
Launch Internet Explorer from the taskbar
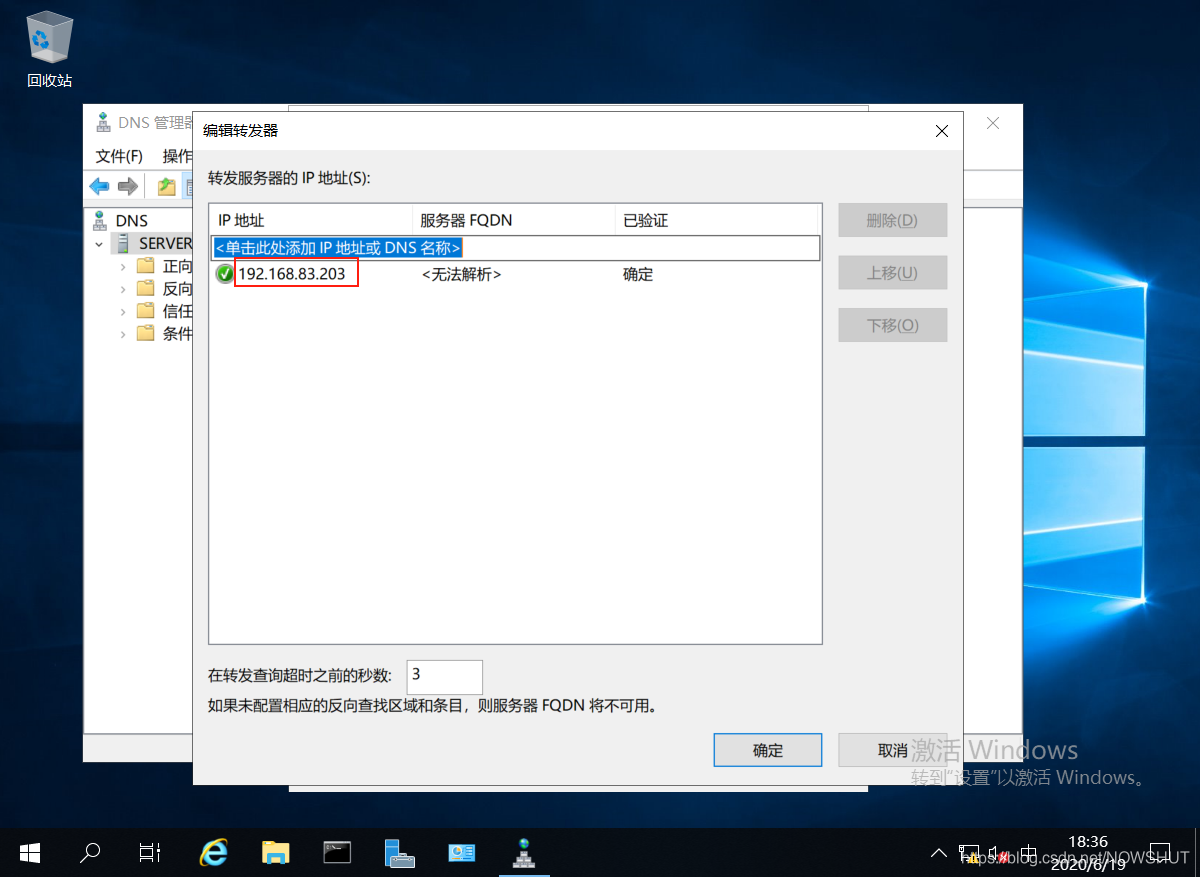click(213, 852)
